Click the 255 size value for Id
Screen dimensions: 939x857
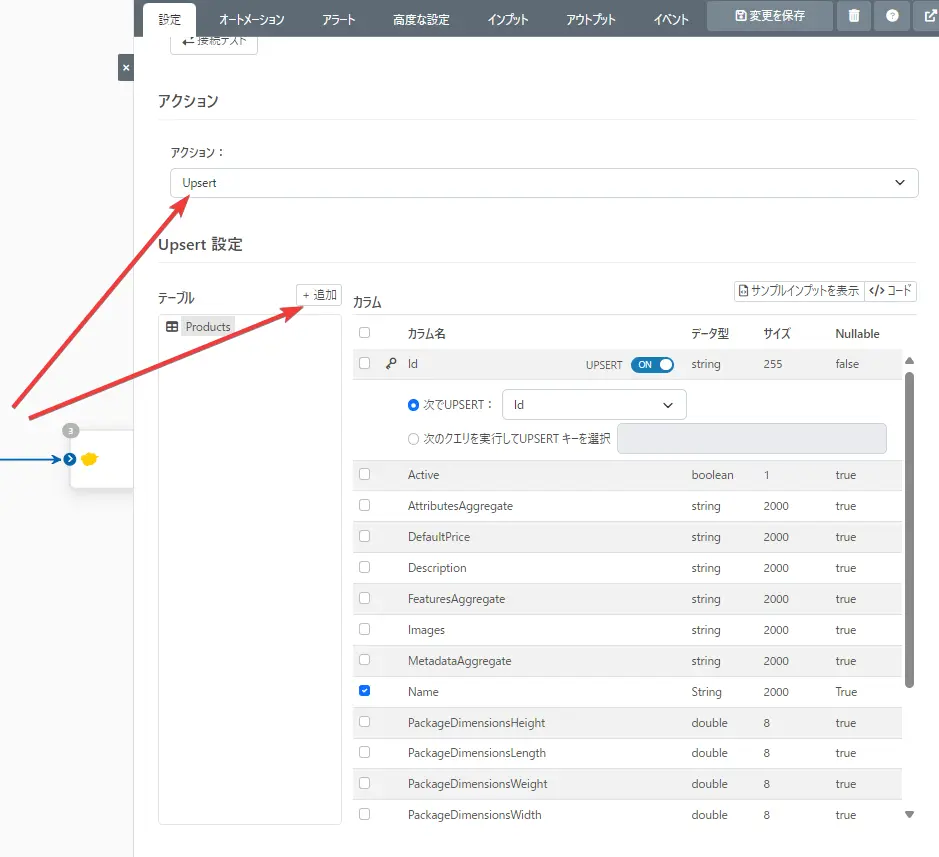(773, 364)
